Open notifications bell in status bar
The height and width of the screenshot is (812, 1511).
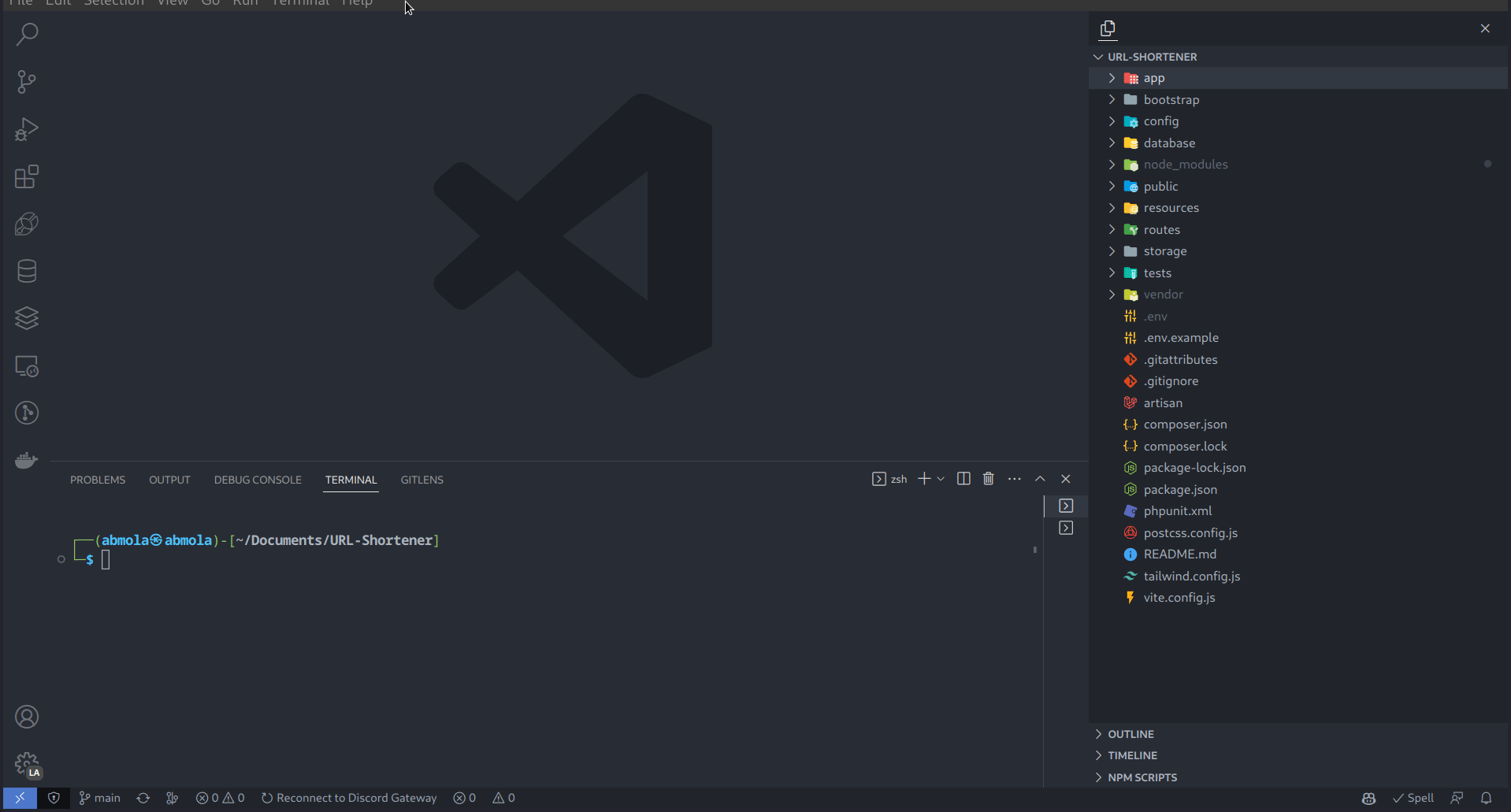click(x=1486, y=798)
